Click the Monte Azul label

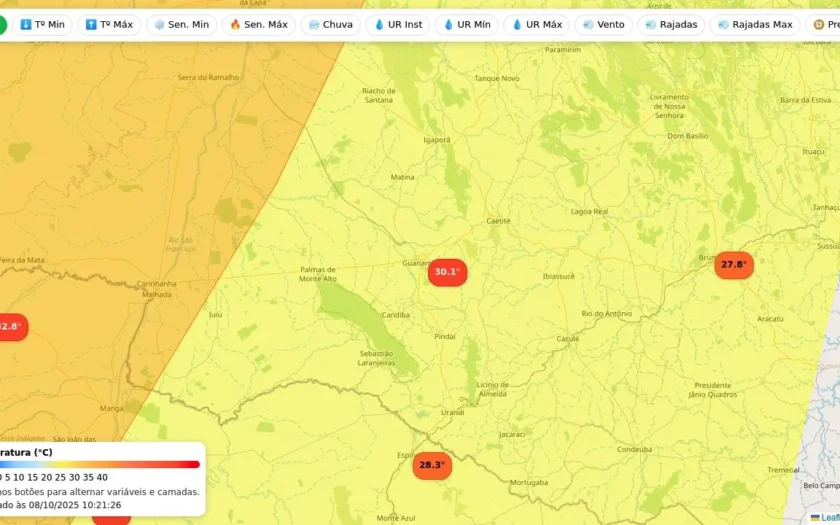(395, 518)
